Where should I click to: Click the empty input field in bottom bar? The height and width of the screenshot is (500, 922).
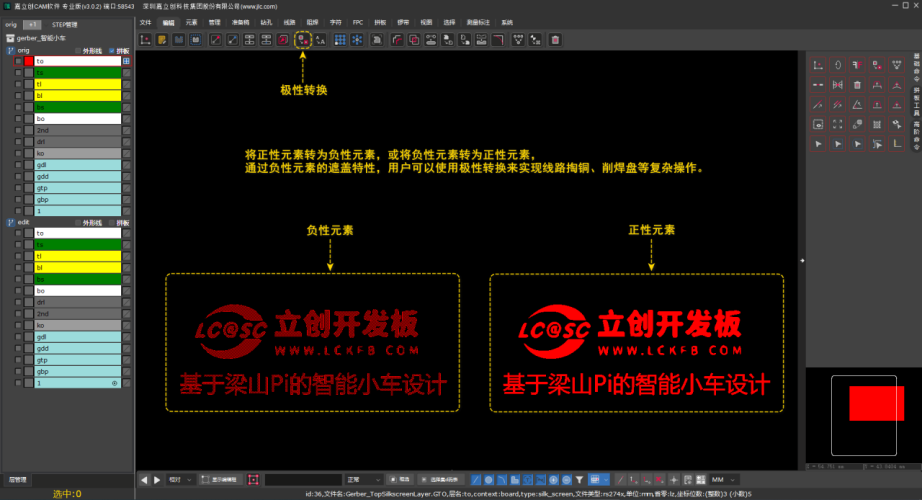click(x=303, y=479)
